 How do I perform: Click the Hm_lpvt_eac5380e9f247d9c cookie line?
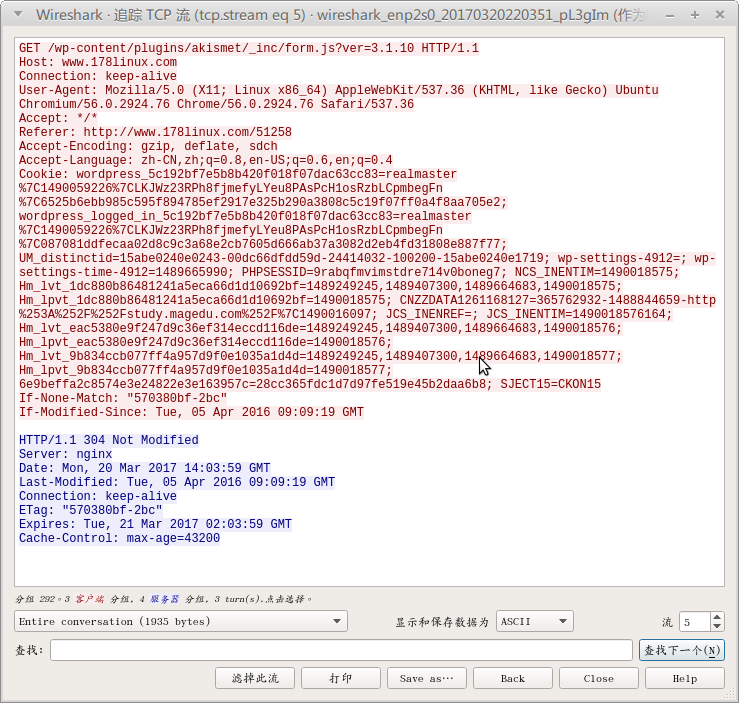[205, 342]
